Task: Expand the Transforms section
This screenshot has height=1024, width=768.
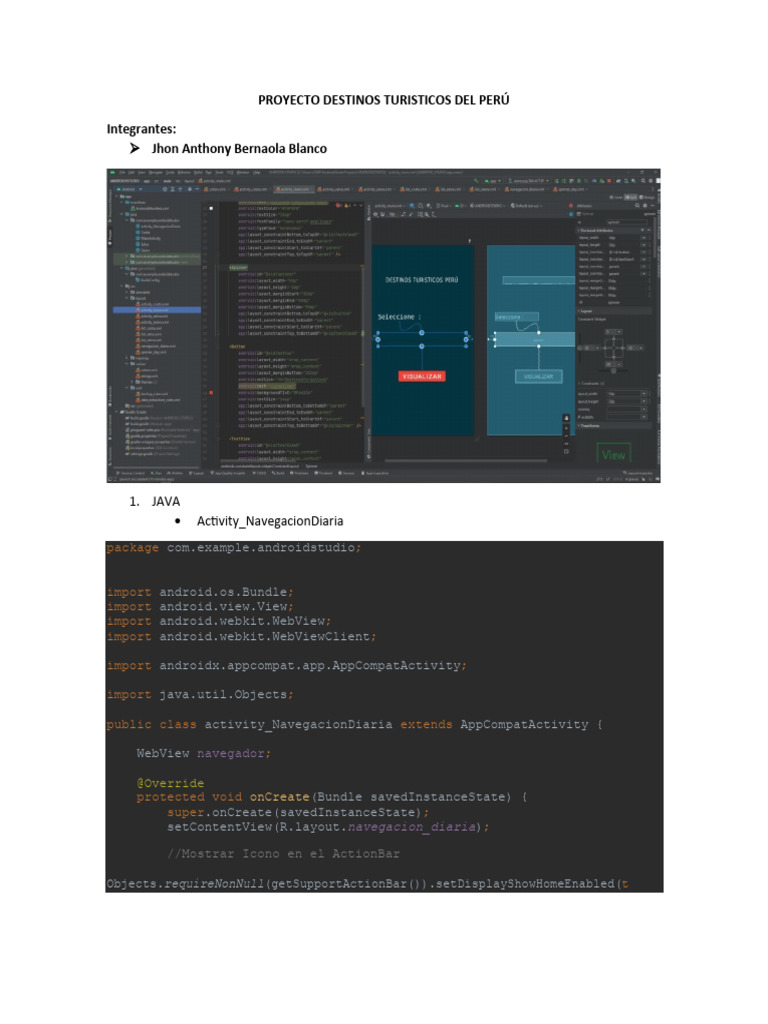Action: click(579, 425)
